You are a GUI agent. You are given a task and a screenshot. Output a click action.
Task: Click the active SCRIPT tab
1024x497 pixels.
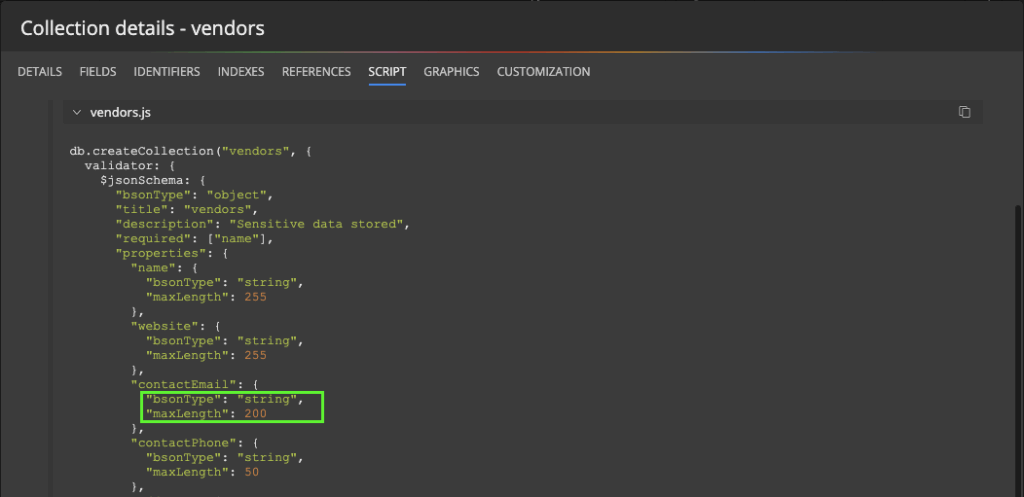point(387,72)
